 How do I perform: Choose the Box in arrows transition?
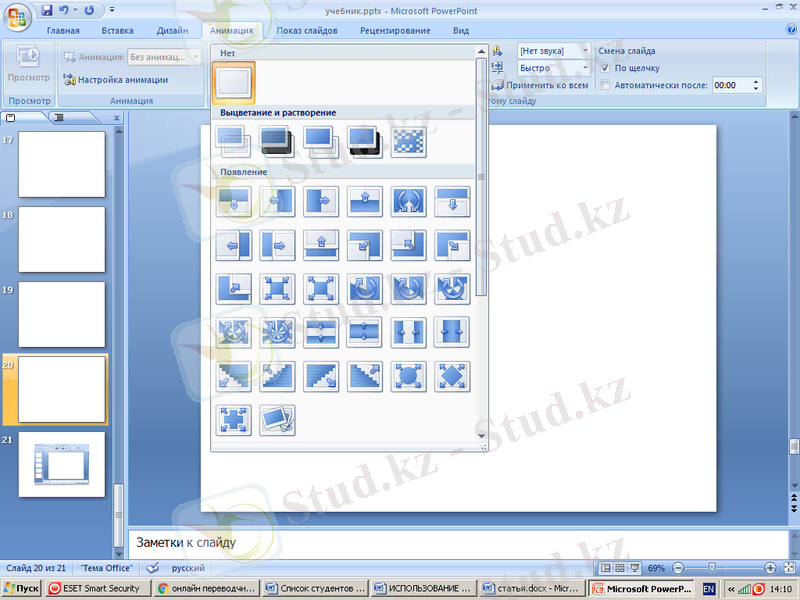[x=277, y=289]
